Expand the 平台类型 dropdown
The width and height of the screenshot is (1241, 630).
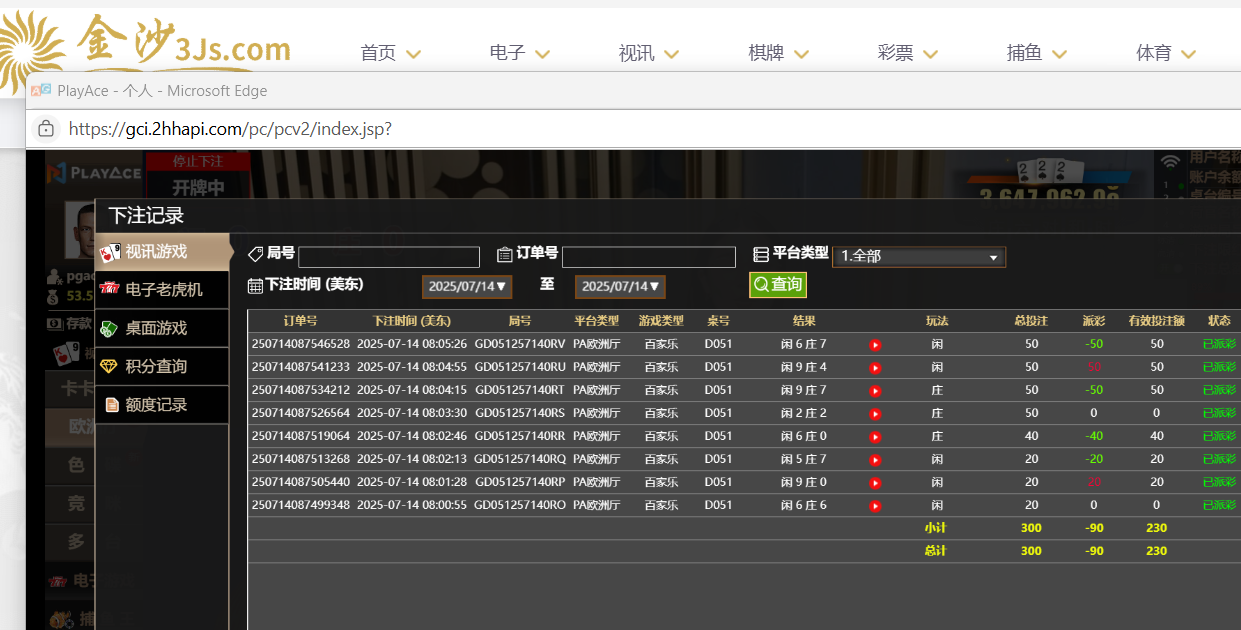[918, 257]
